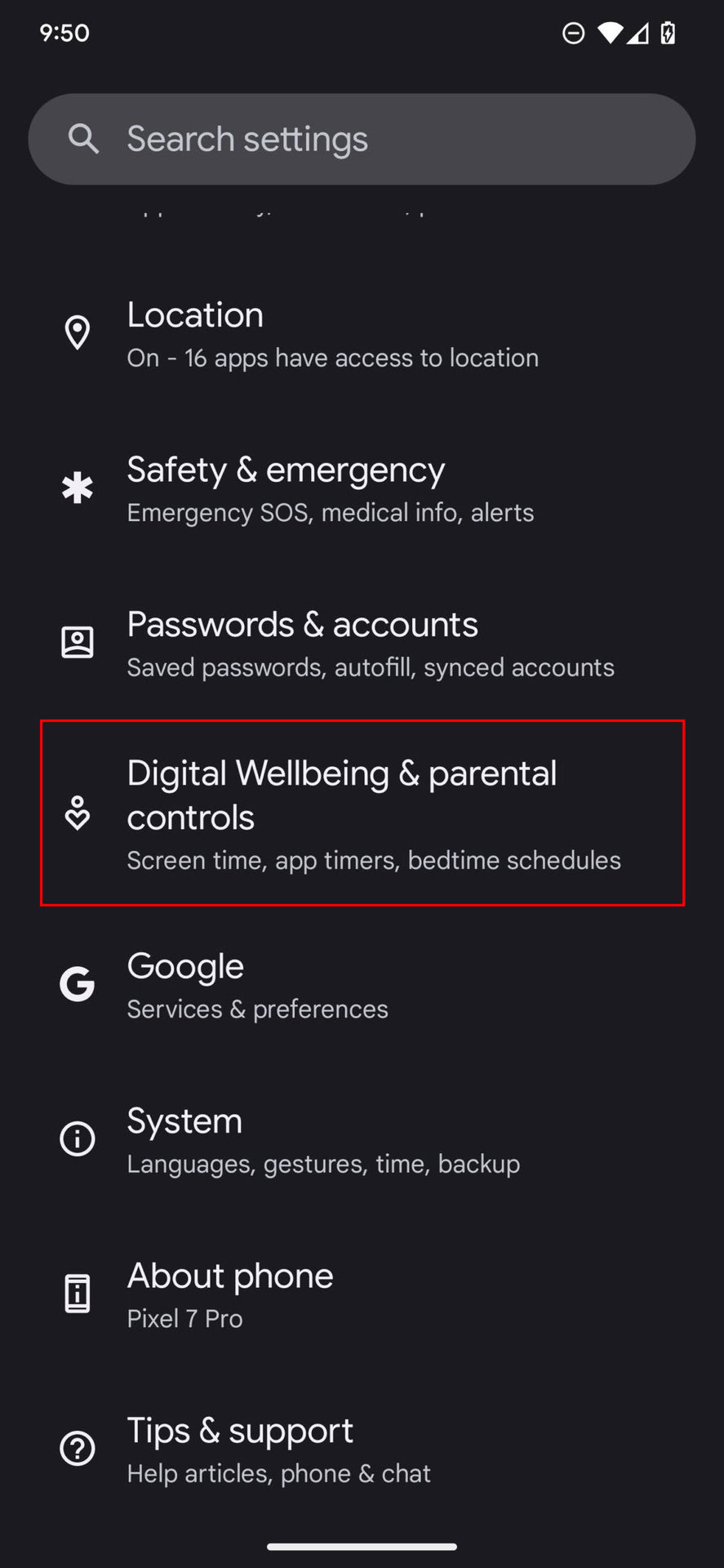724x1568 pixels.
Task: Open Tips & support help articles
Action: coord(362,1450)
